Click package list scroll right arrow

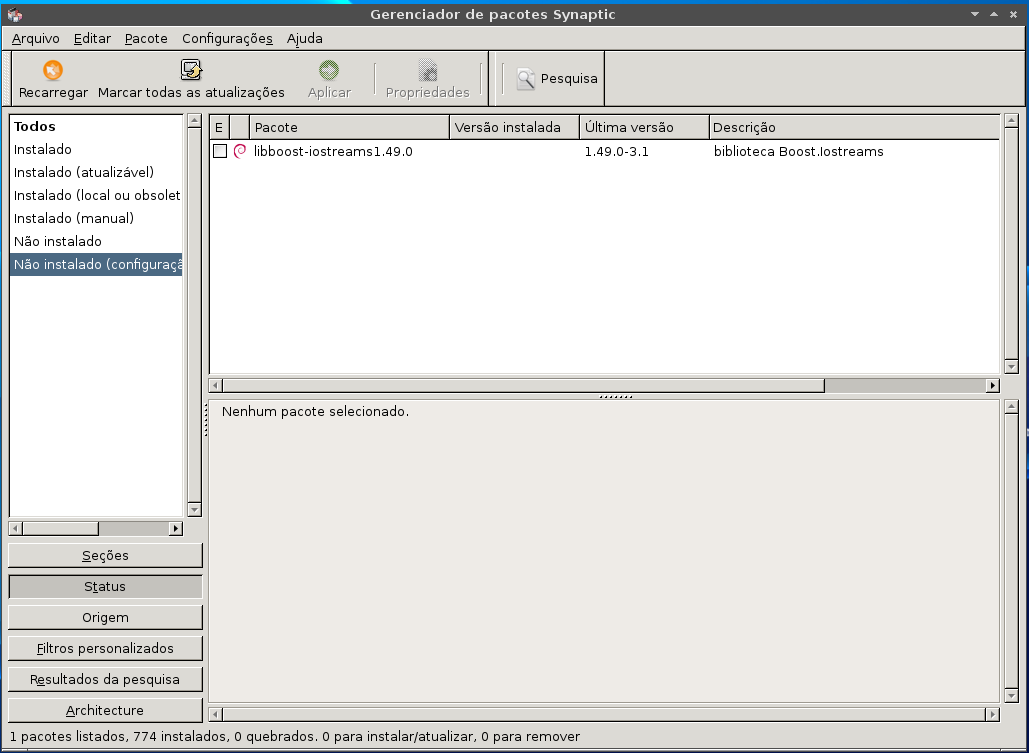(992, 385)
